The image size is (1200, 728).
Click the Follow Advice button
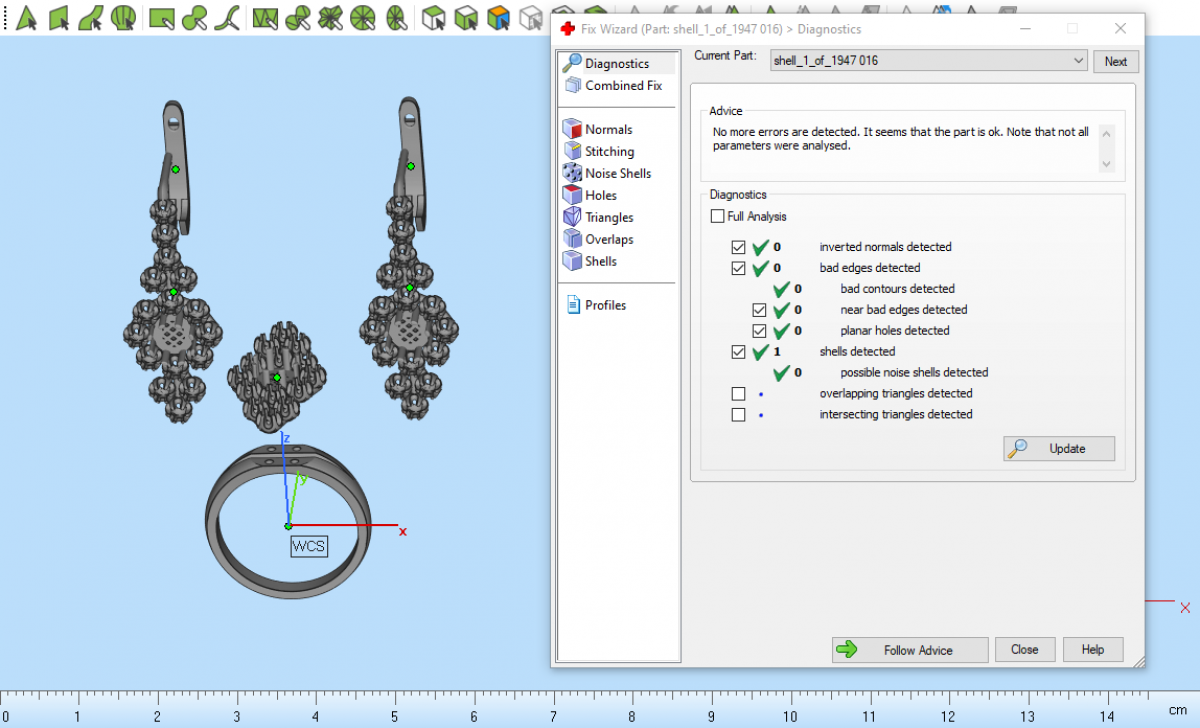point(909,650)
